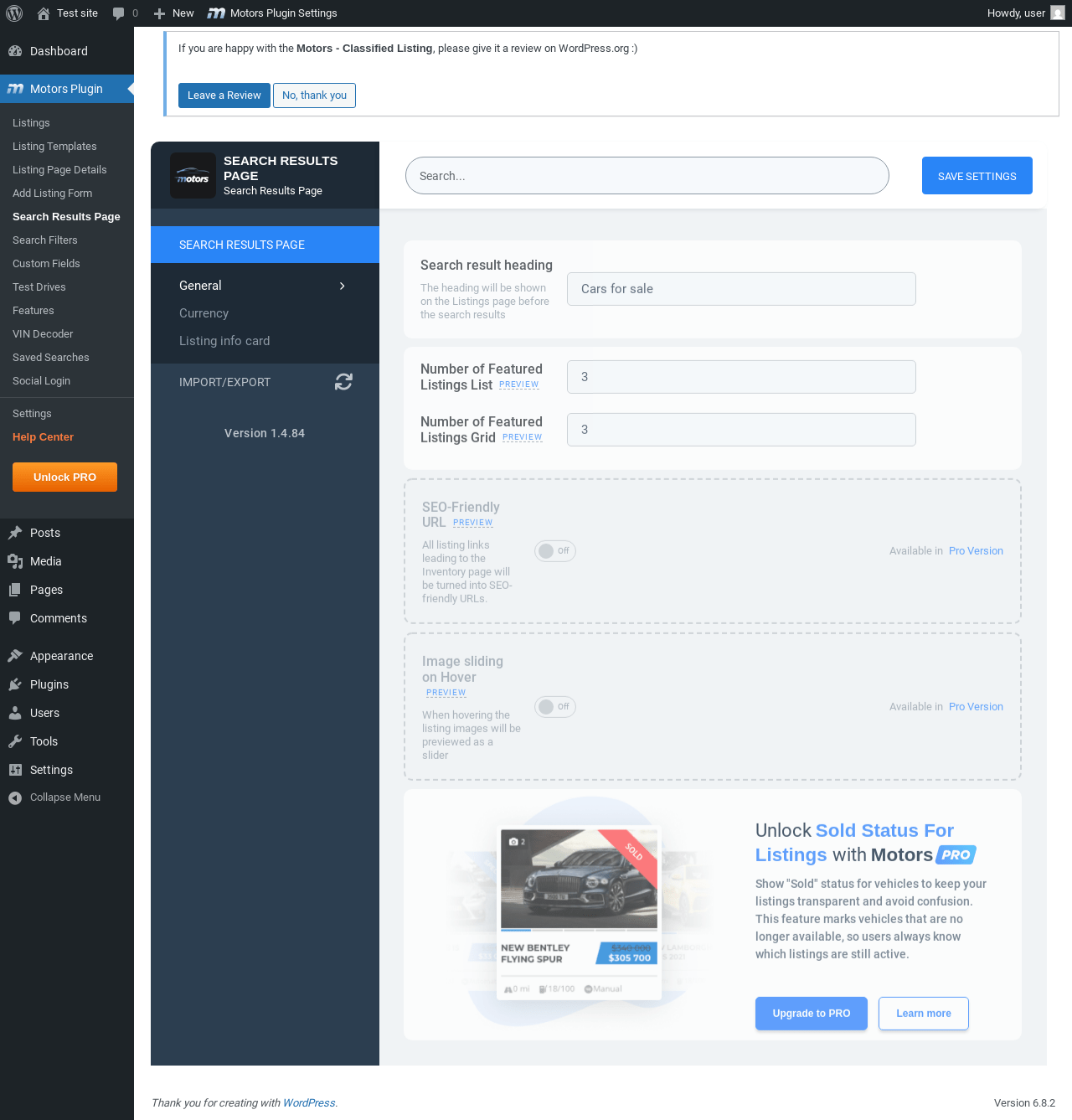
Task: Click the Dashboard gauge icon
Action: (15, 51)
